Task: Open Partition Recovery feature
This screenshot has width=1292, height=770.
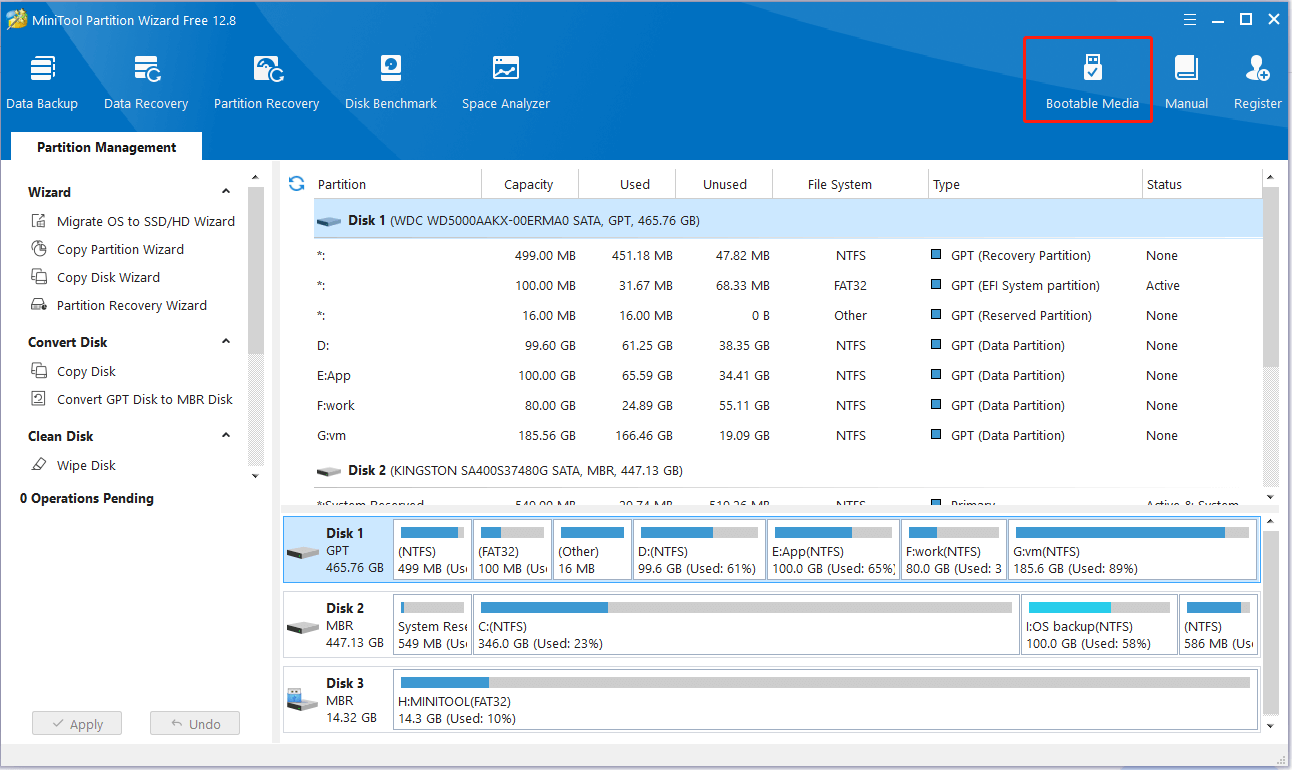Action: 266,83
